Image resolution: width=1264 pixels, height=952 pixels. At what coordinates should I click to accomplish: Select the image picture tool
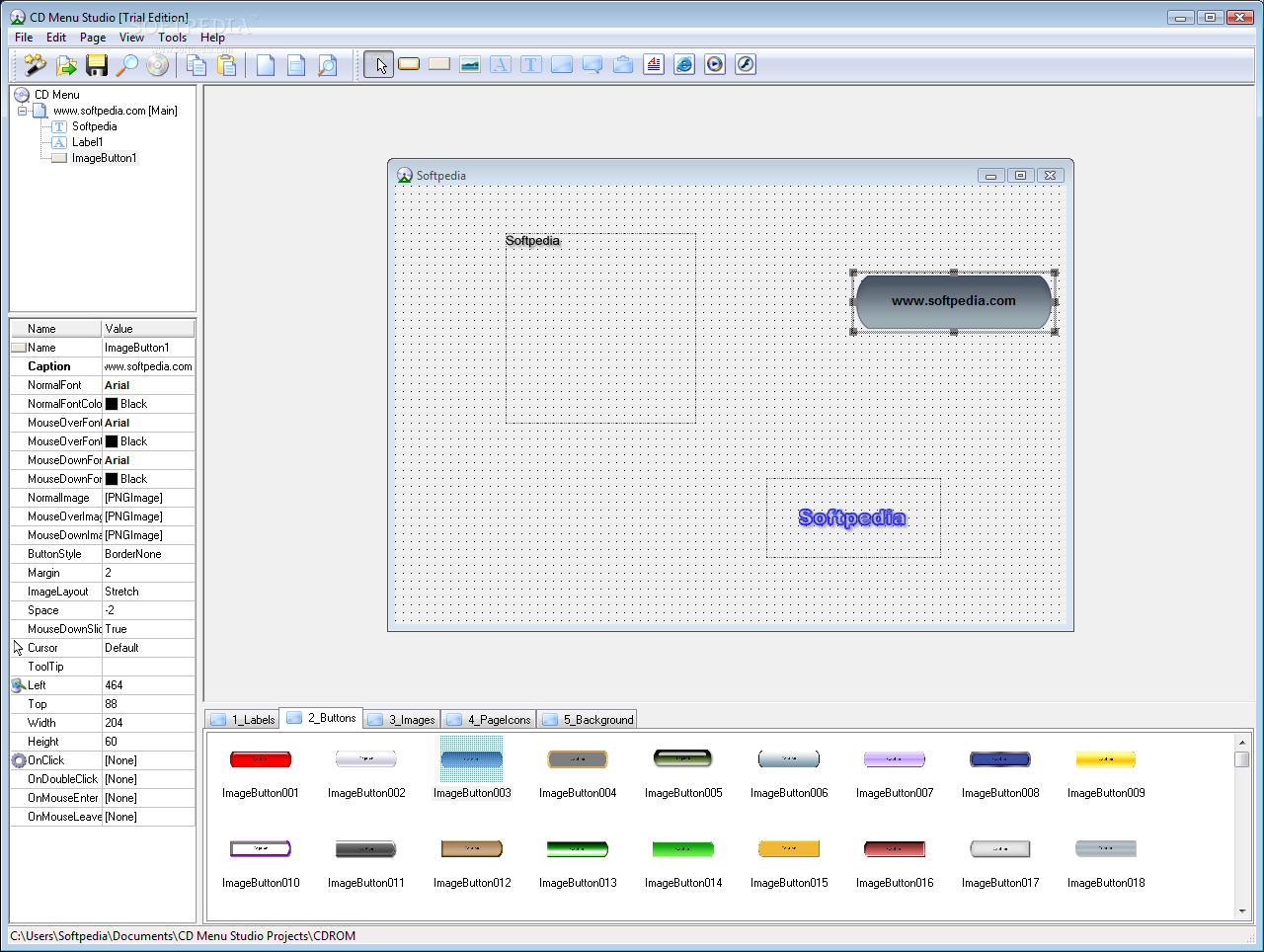pyautogui.click(x=470, y=64)
